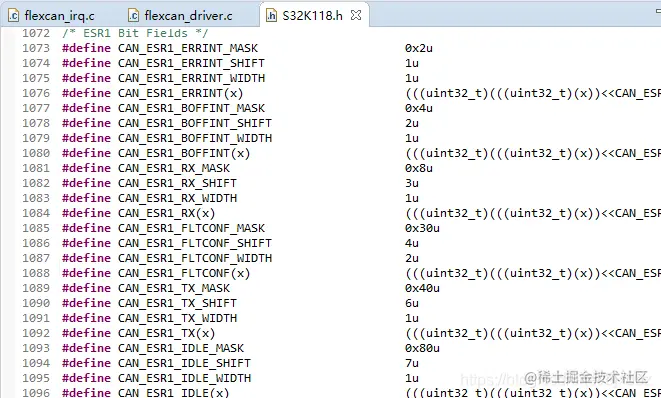
Task: Click on CAN_ESR1_TX_MASK identifier
Action: [x=174, y=288]
